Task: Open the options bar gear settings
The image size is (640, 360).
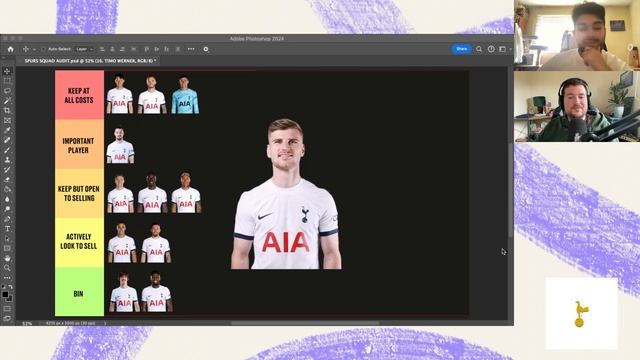Action: click(x=206, y=49)
